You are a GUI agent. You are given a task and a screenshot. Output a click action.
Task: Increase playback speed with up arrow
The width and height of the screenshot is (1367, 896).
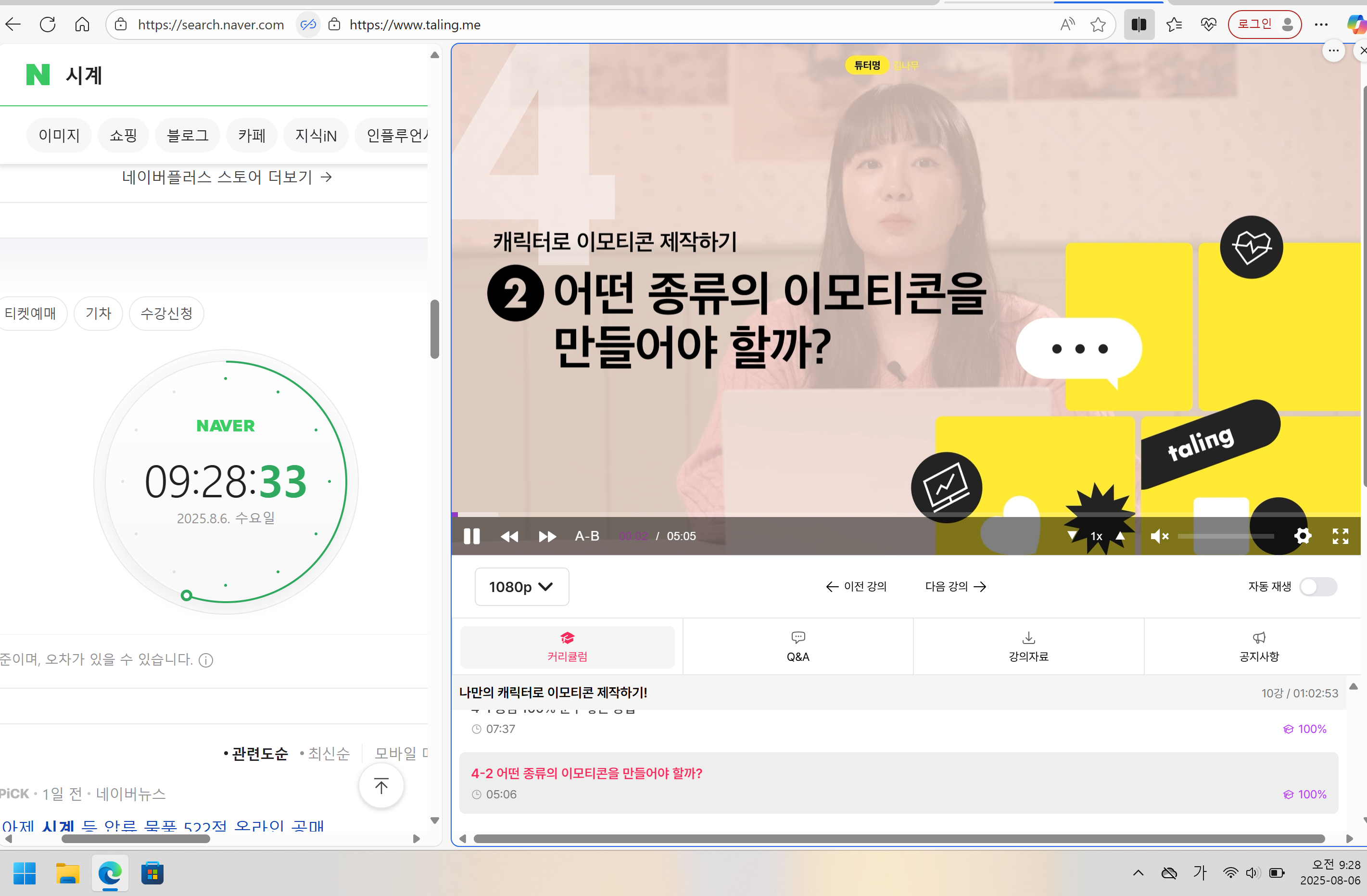(x=1120, y=535)
